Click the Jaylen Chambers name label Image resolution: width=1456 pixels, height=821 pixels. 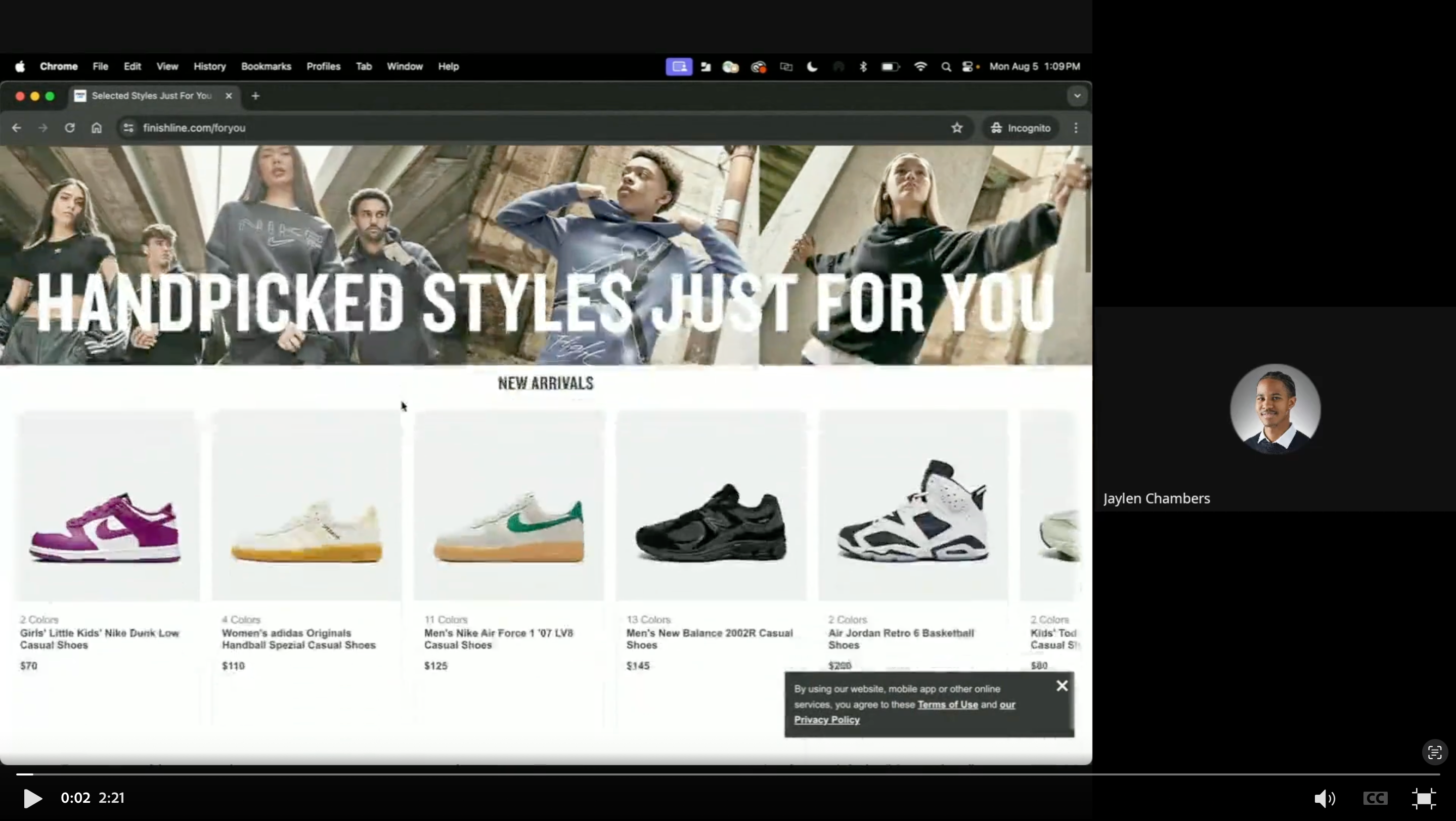(1157, 498)
